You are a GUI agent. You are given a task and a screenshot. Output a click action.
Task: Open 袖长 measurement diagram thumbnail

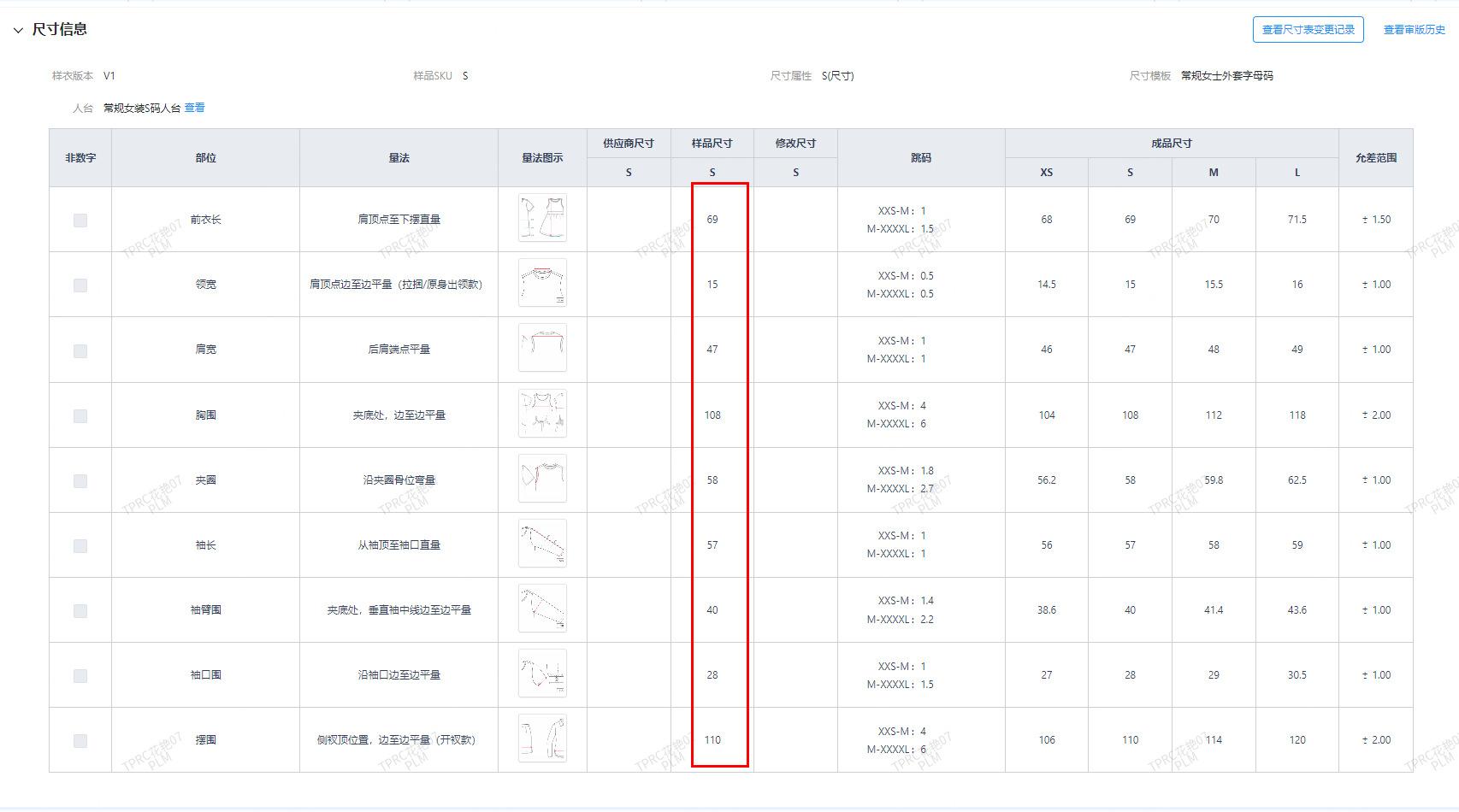point(542,544)
